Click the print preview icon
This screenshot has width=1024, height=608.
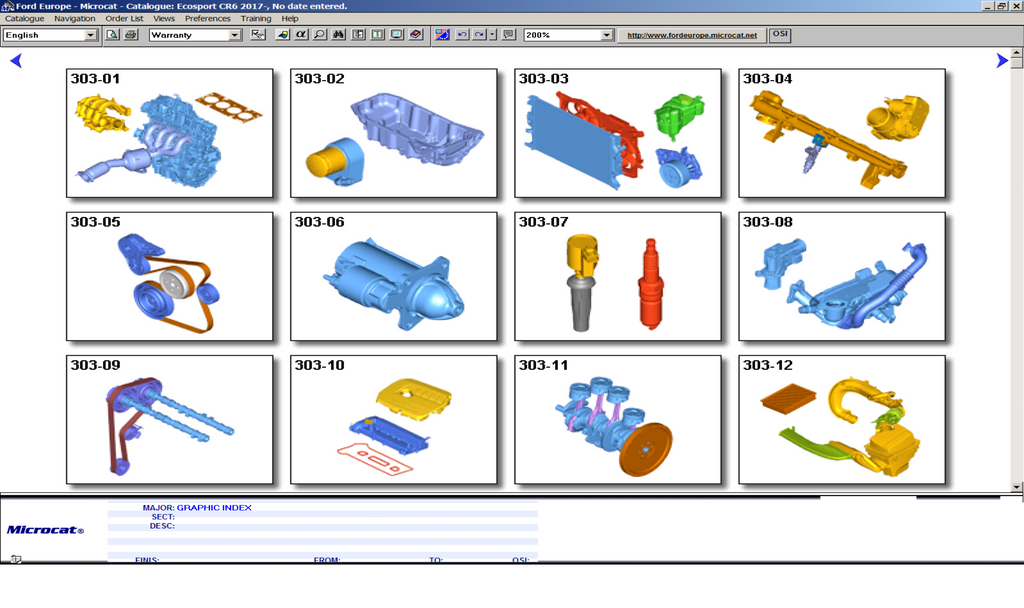coord(112,35)
